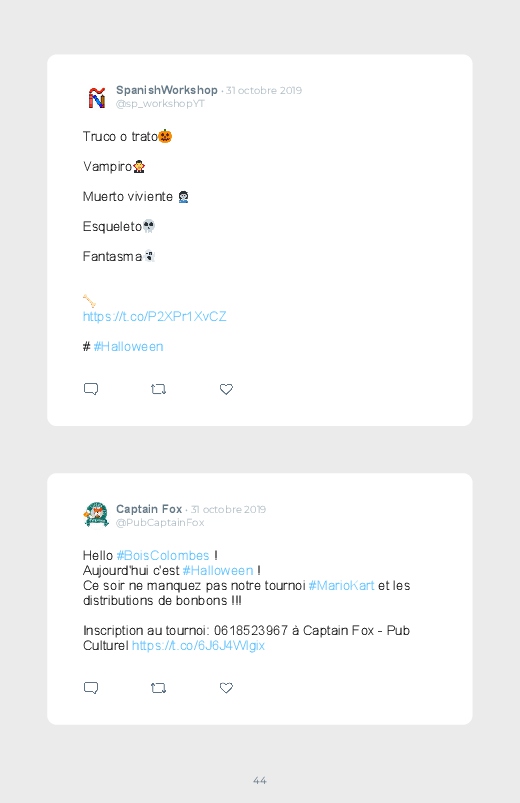Select #Halloween hashtag in Captain Fox tweet
This screenshot has width=520, height=803.
coord(218,570)
